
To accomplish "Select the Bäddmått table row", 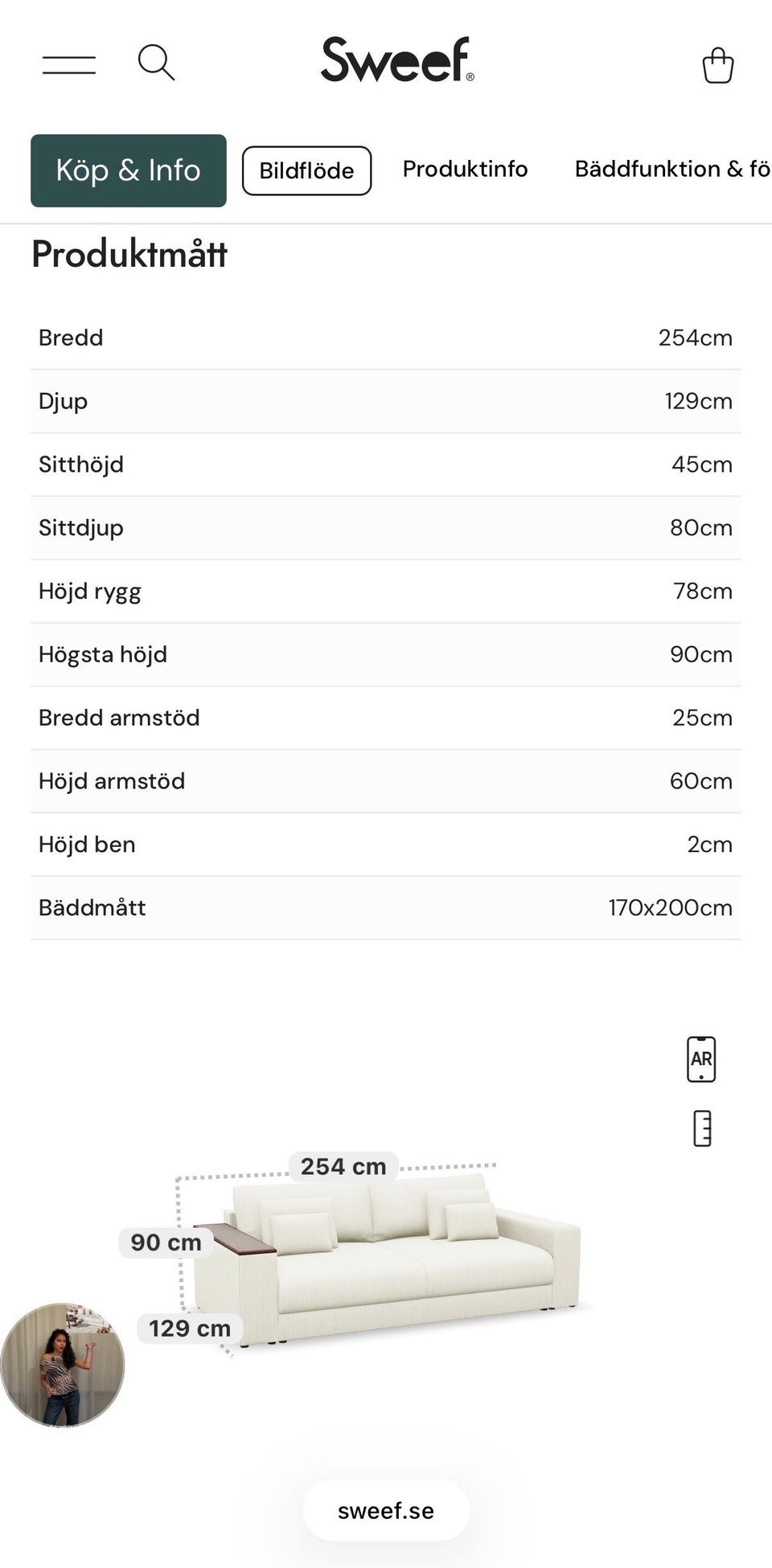I will (386, 908).
